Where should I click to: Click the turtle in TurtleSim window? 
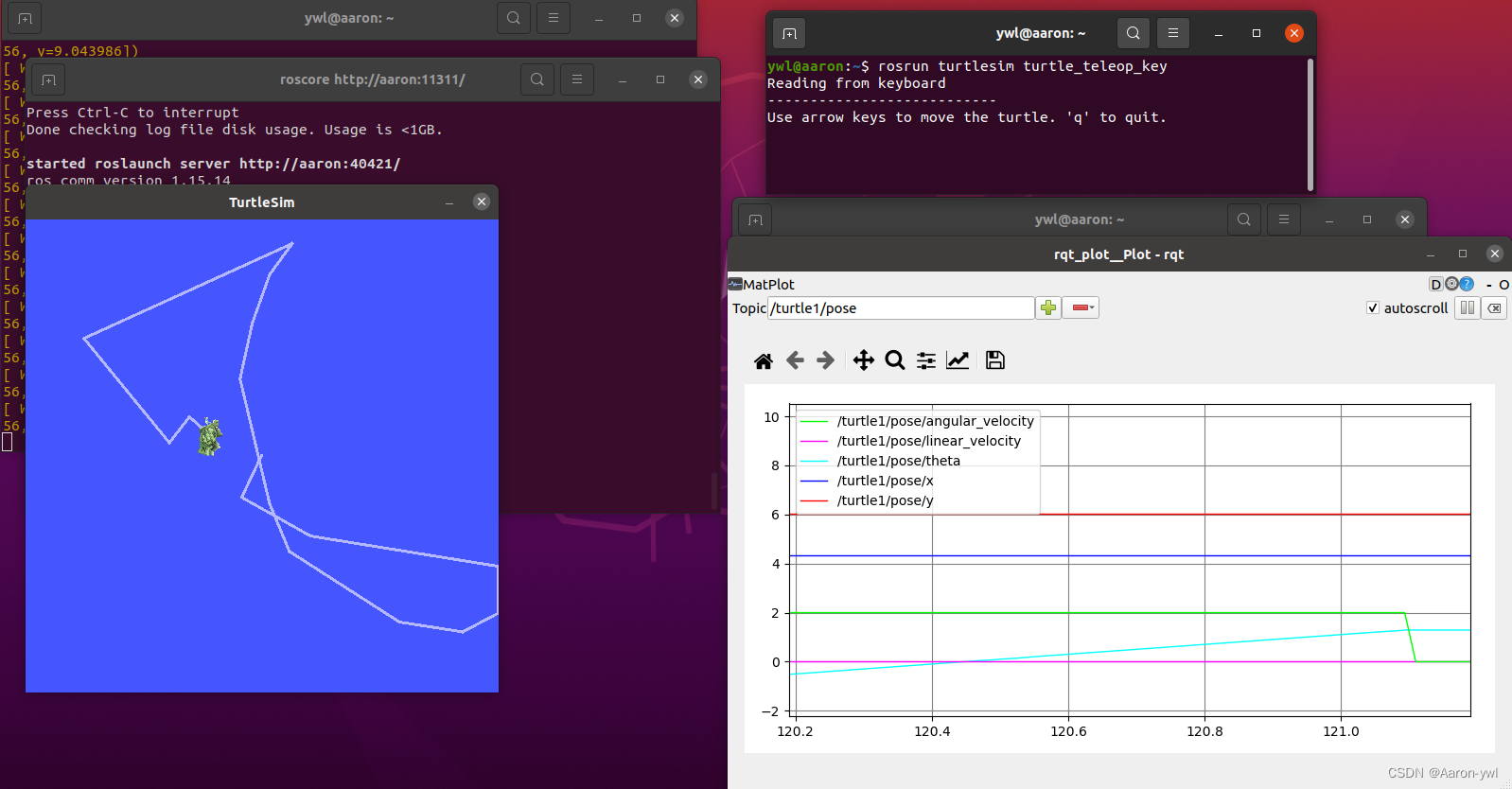click(210, 437)
